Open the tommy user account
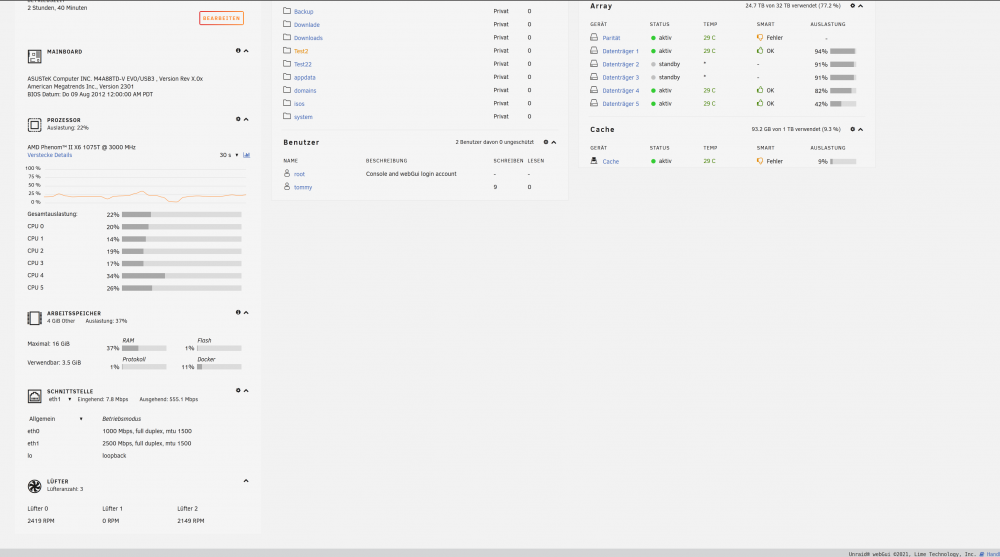Image resolution: width=1000 pixels, height=557 pixels. pos(303,188)
